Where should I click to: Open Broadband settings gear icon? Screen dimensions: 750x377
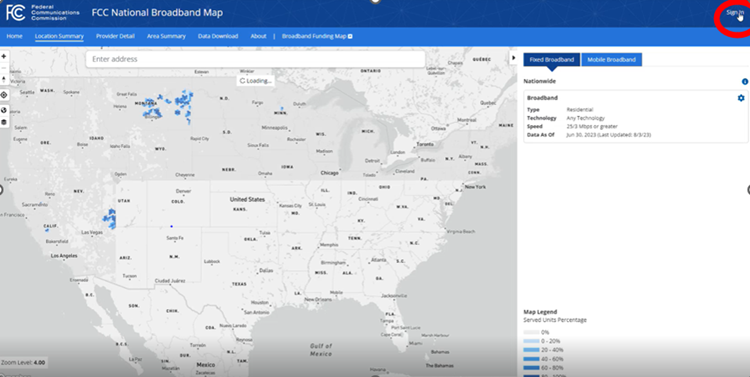741,98
